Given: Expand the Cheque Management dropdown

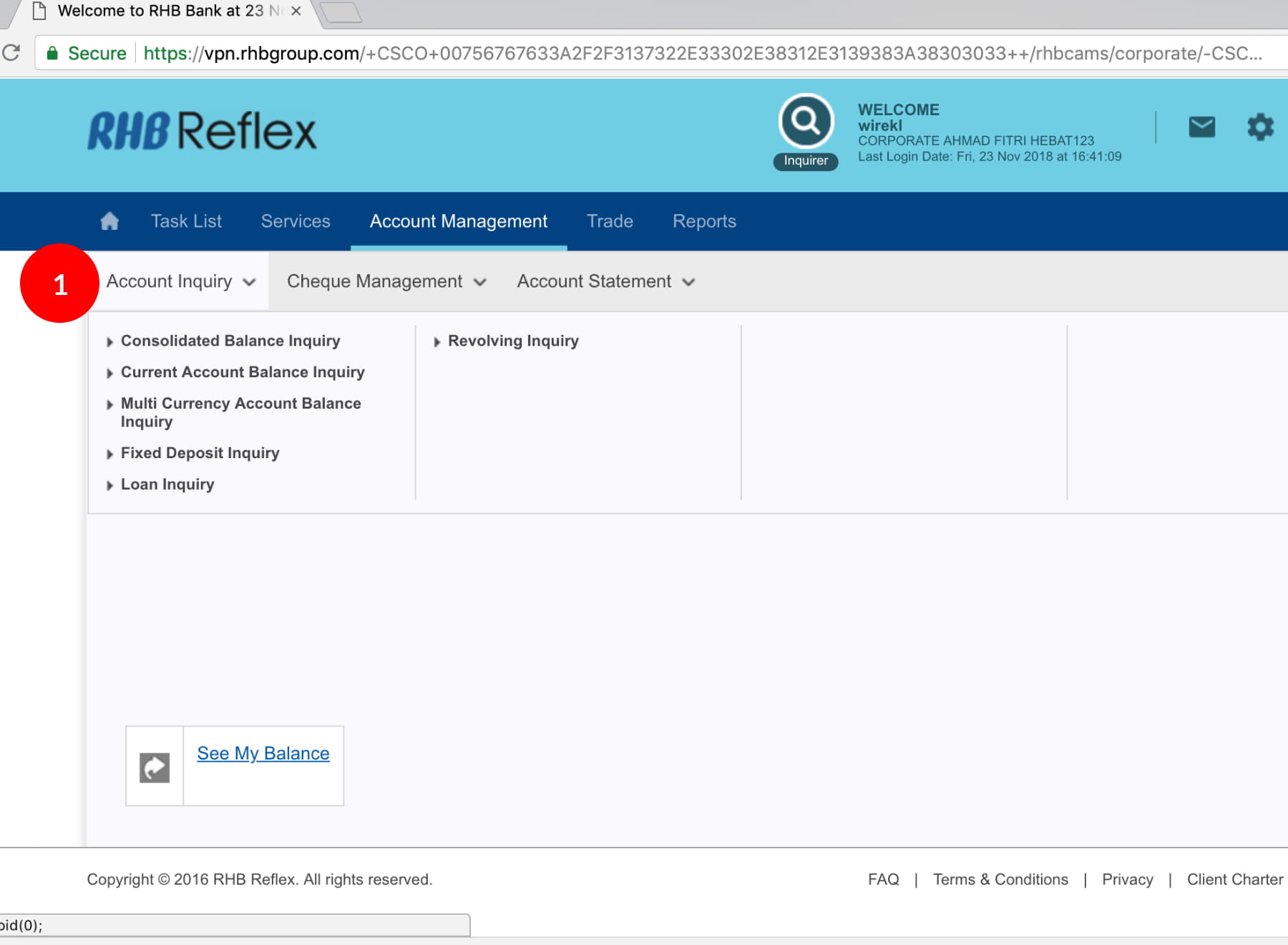Looking at the screenshot, I should (x=386, y=281).
